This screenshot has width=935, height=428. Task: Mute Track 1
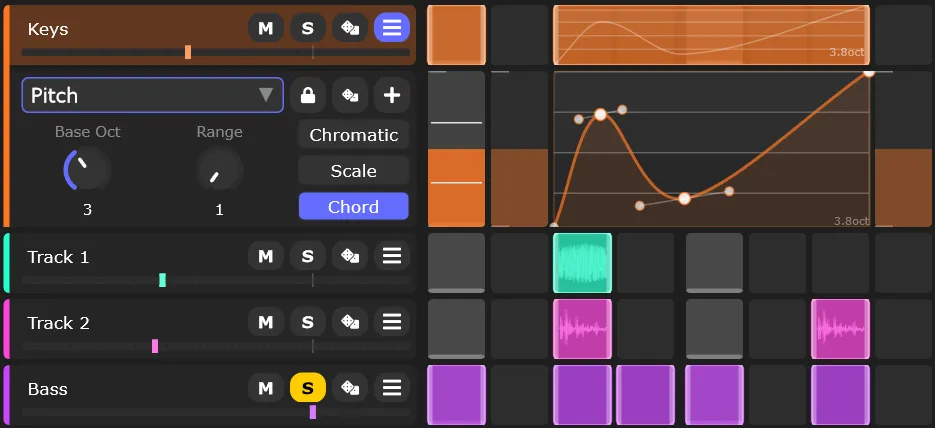point(265,256)
